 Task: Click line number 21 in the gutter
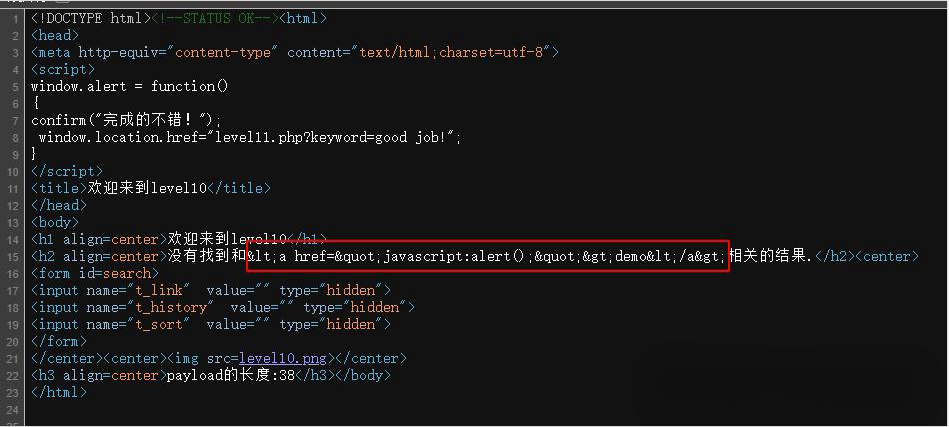coord(13,359)
